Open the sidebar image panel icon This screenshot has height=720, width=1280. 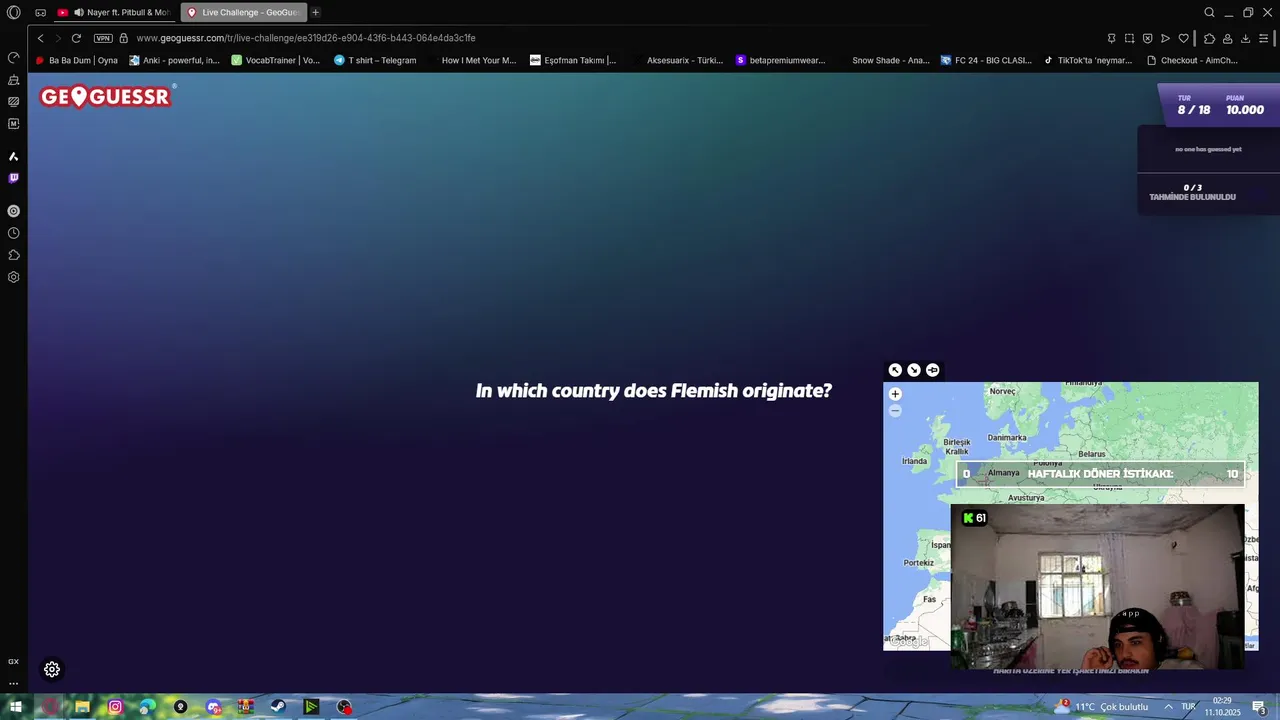click(x=14, y=102)
